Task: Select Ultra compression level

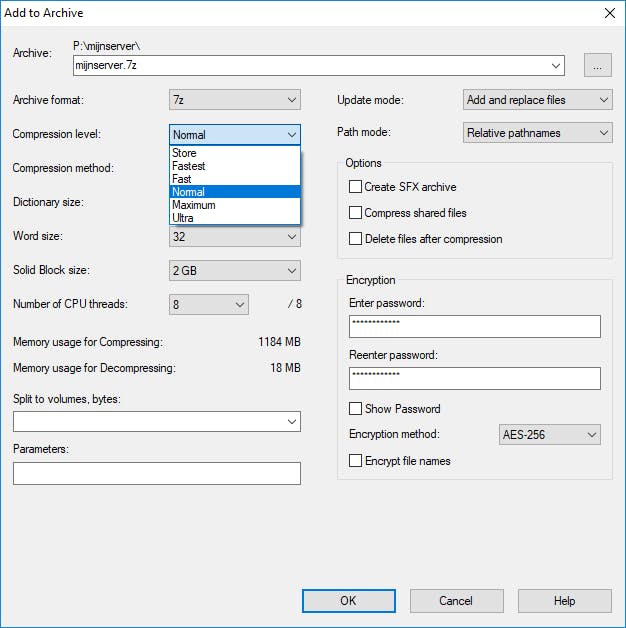Action: tap(184, 218)
